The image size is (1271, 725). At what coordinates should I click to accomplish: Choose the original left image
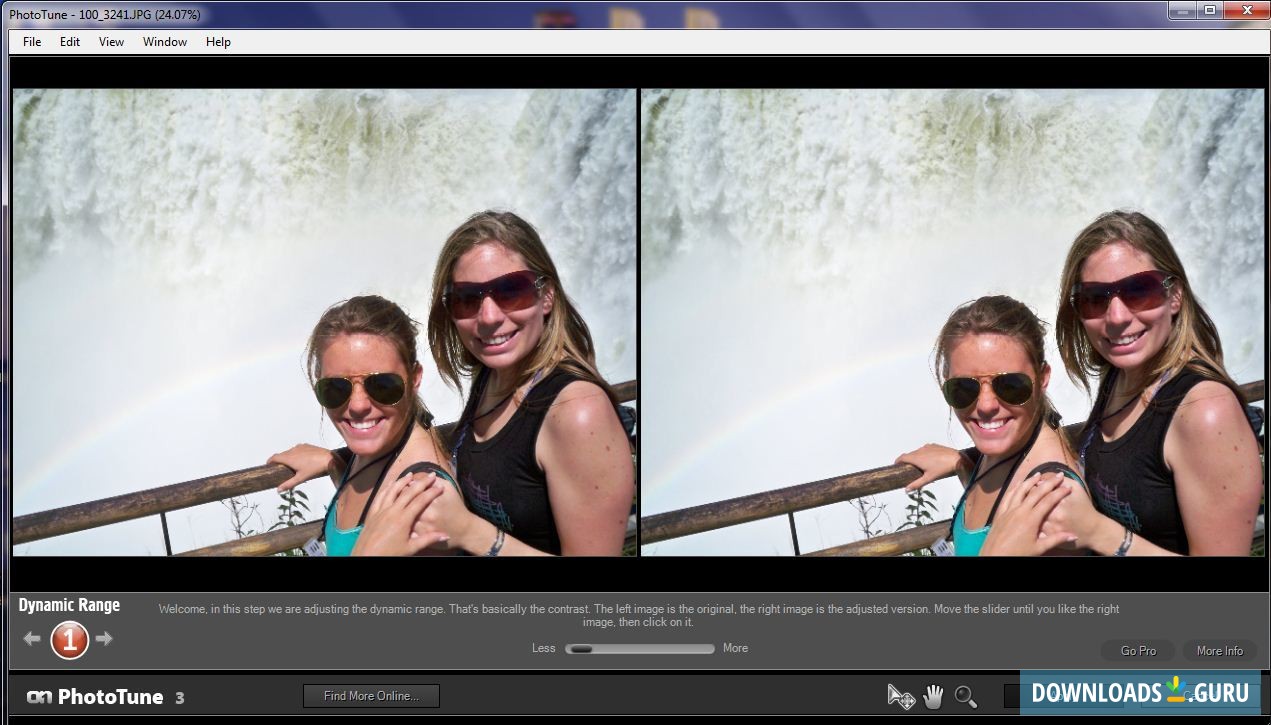pos(325,322)
